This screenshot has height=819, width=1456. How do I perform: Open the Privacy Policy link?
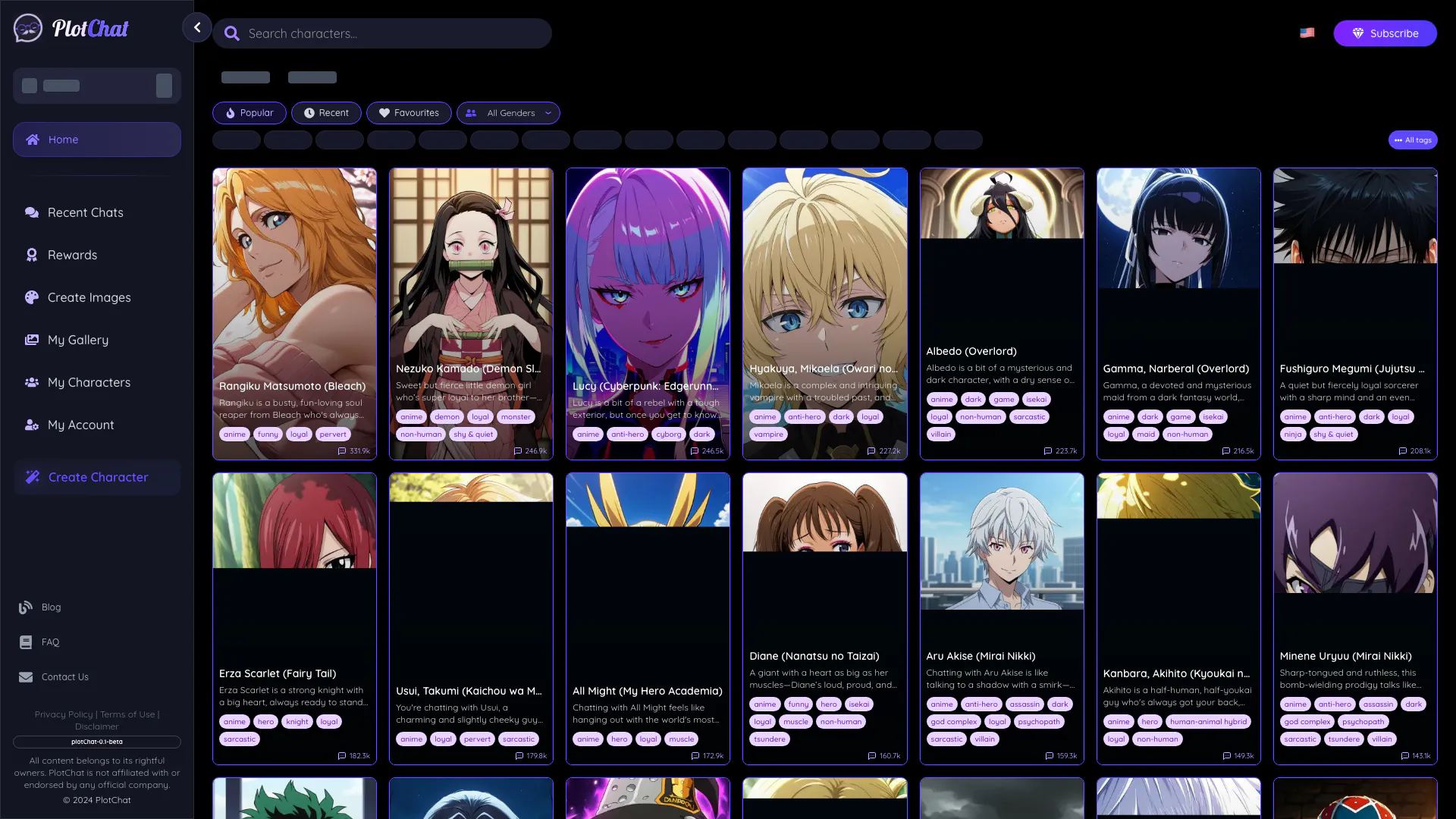pyautogui.click(x=64, y=714)
